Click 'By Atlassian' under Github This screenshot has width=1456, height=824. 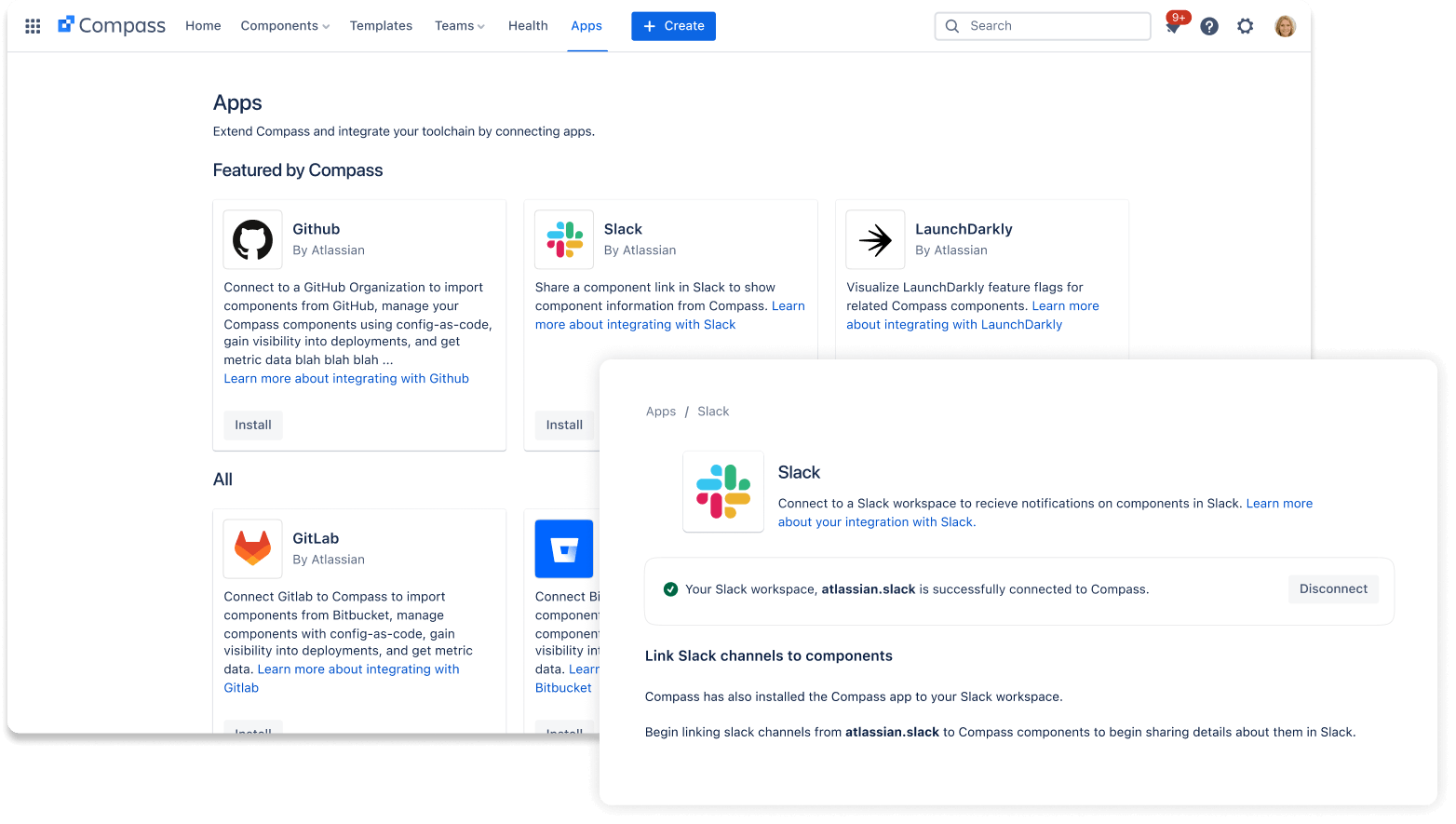(x=329, y=250)
